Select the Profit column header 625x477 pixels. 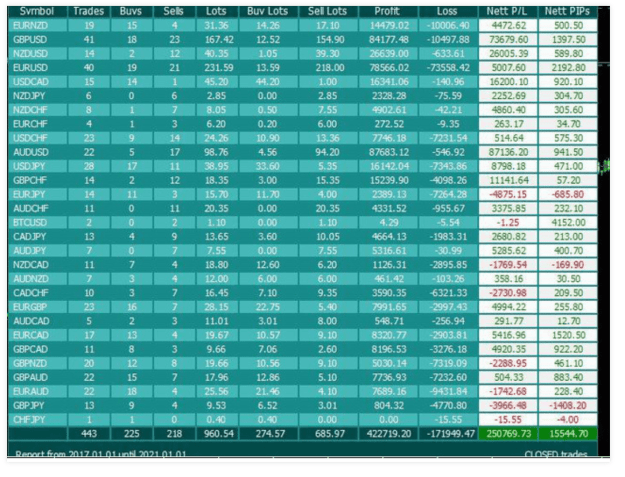pos(388,12)
